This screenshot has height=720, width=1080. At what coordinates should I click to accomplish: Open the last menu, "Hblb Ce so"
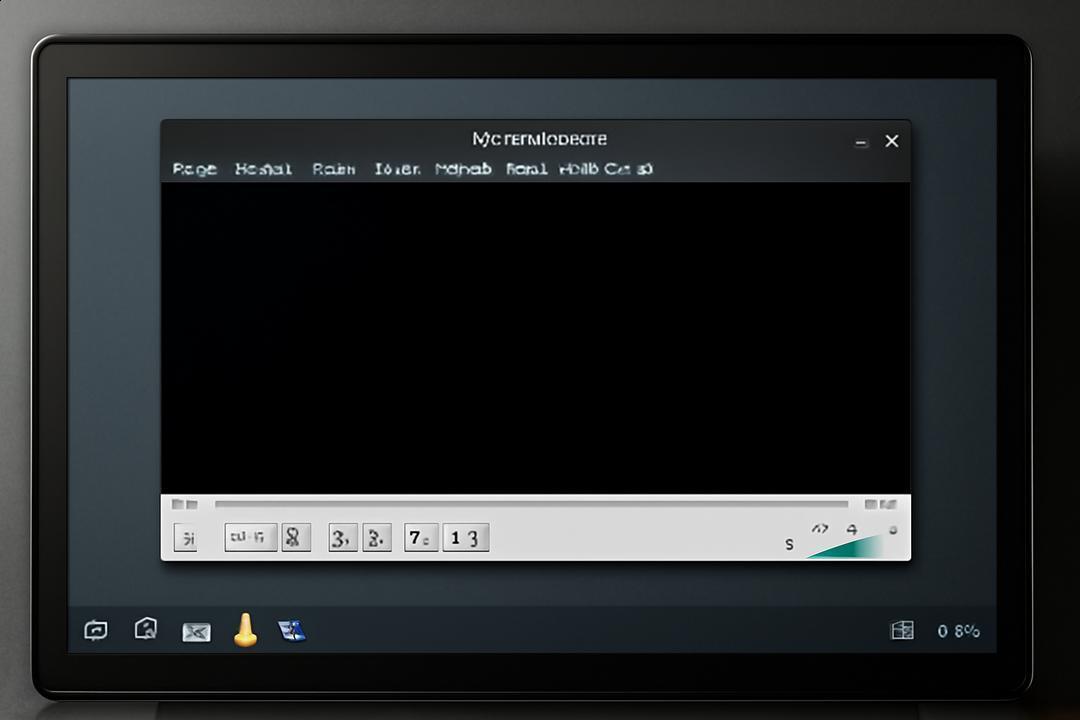605,169
